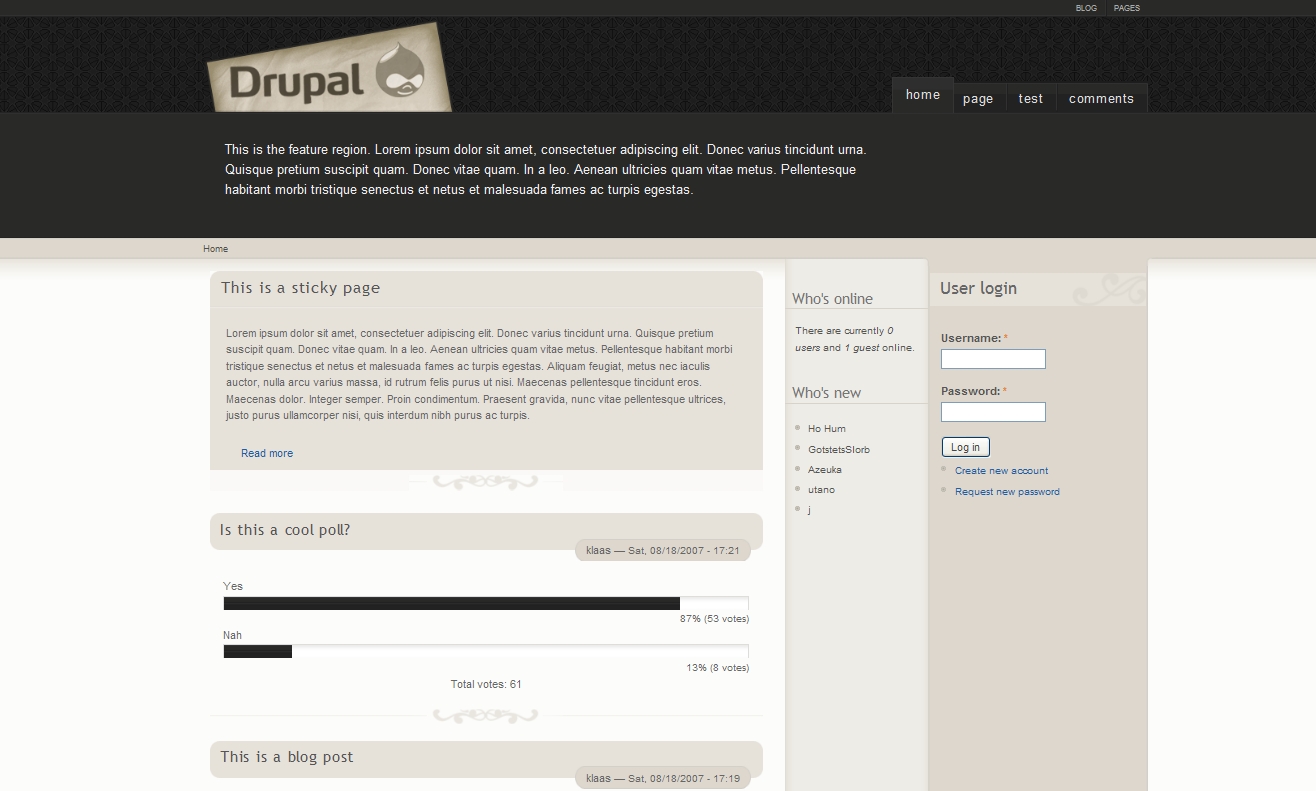Viewport: 1316px width, 791px height.
Task: Open 'This is a sticky page' title
Action: coord(300,288)
